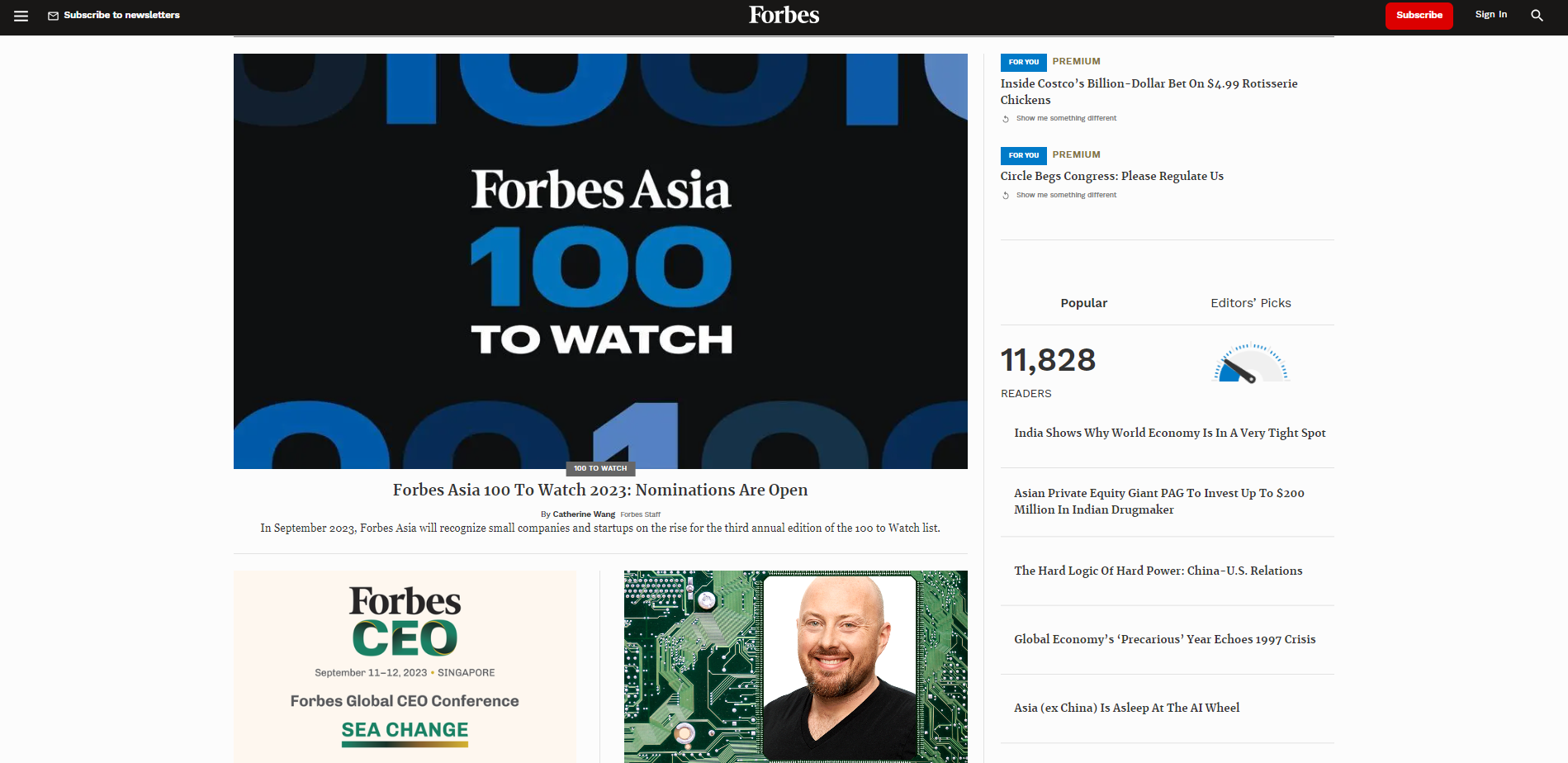
Task: Click author Catherine Wang's name
Action: click(584, 514)
